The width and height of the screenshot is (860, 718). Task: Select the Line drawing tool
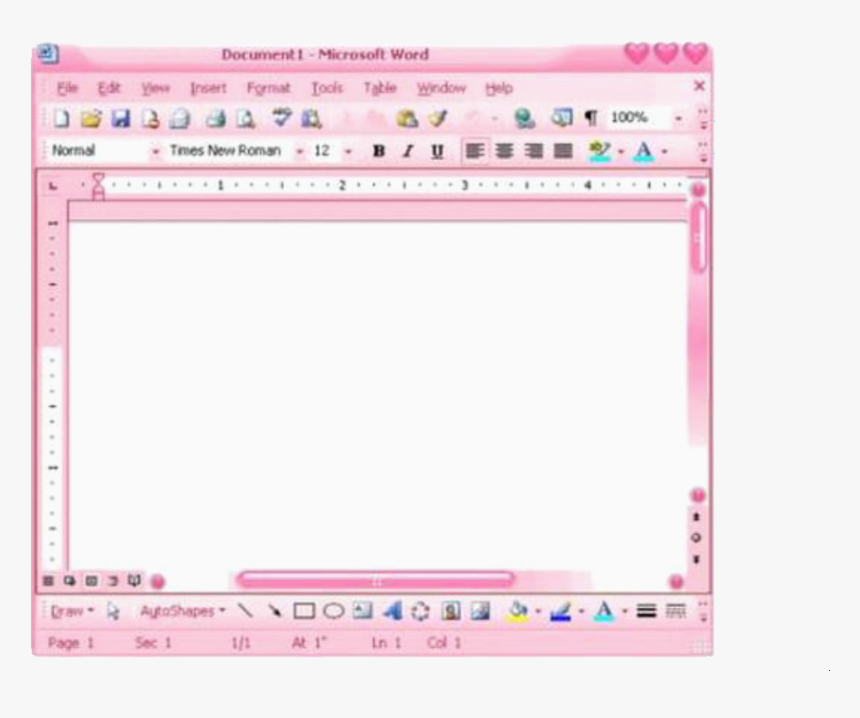click(245, 610)
